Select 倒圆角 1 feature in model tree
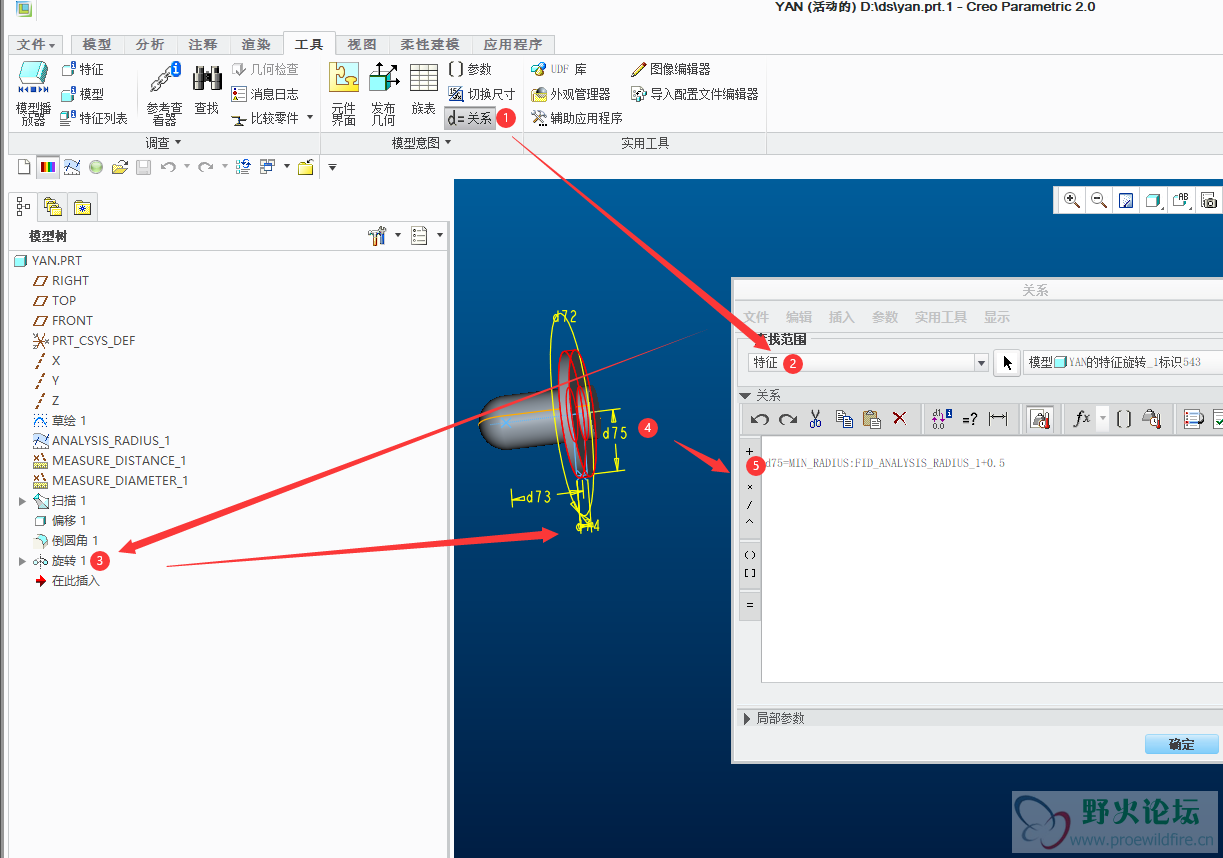 pos(75,540)
